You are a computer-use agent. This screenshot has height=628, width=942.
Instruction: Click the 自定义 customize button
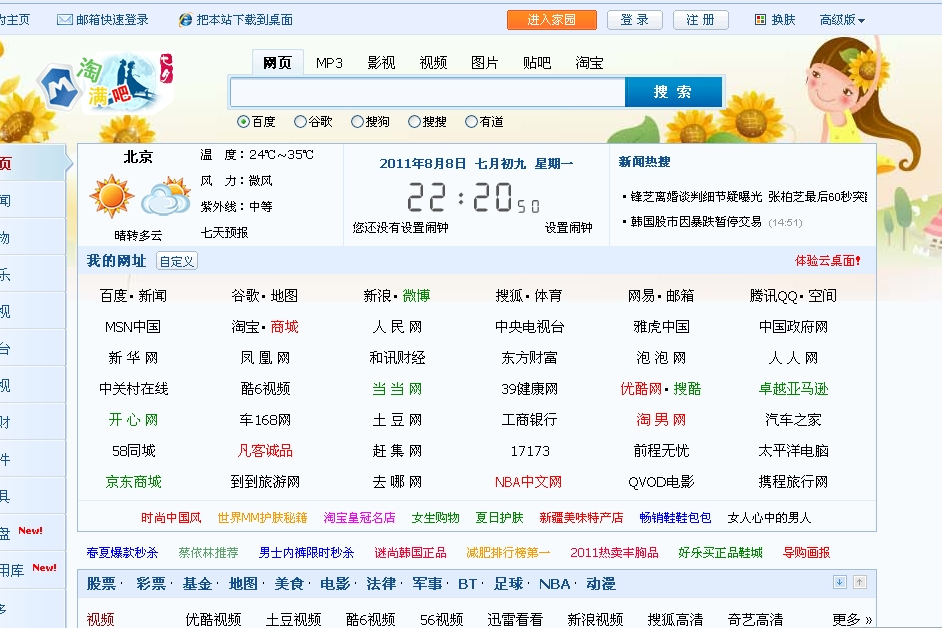[x=177, y=261]
